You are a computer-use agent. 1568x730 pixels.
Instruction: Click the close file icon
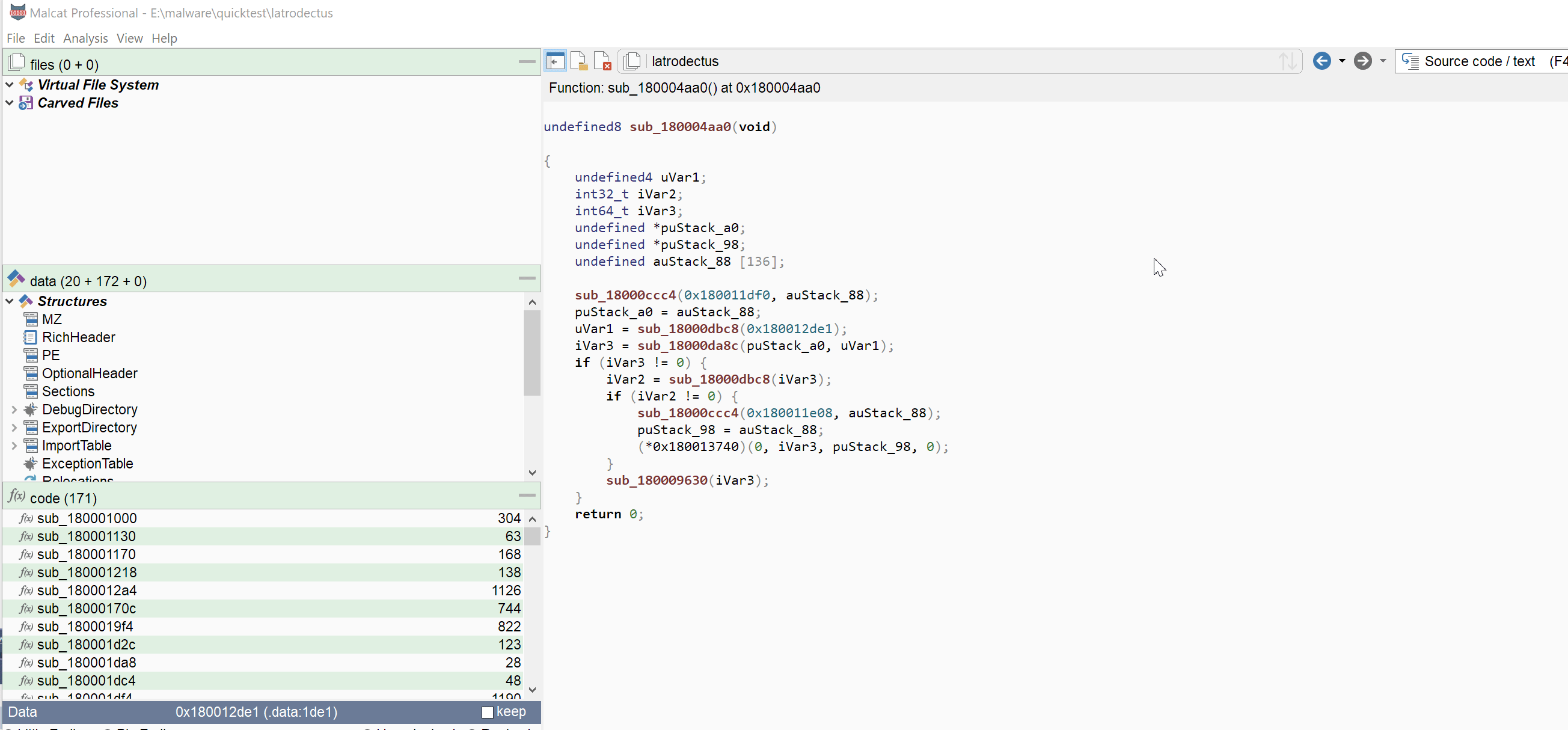pos(602,61)
